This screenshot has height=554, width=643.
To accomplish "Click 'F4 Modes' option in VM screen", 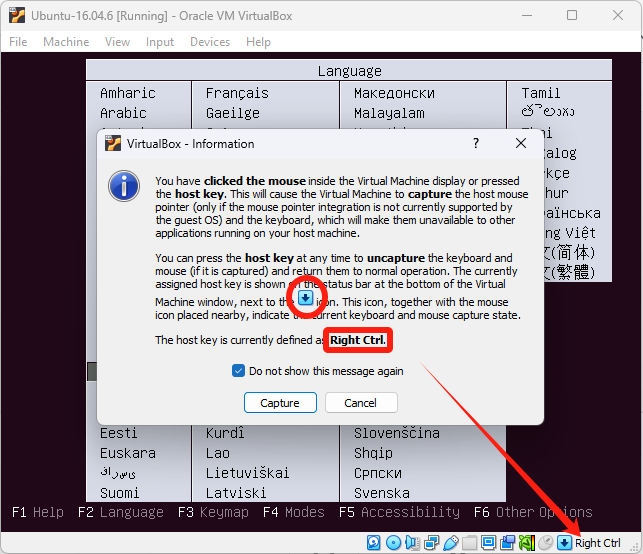I will click(294, 512).
